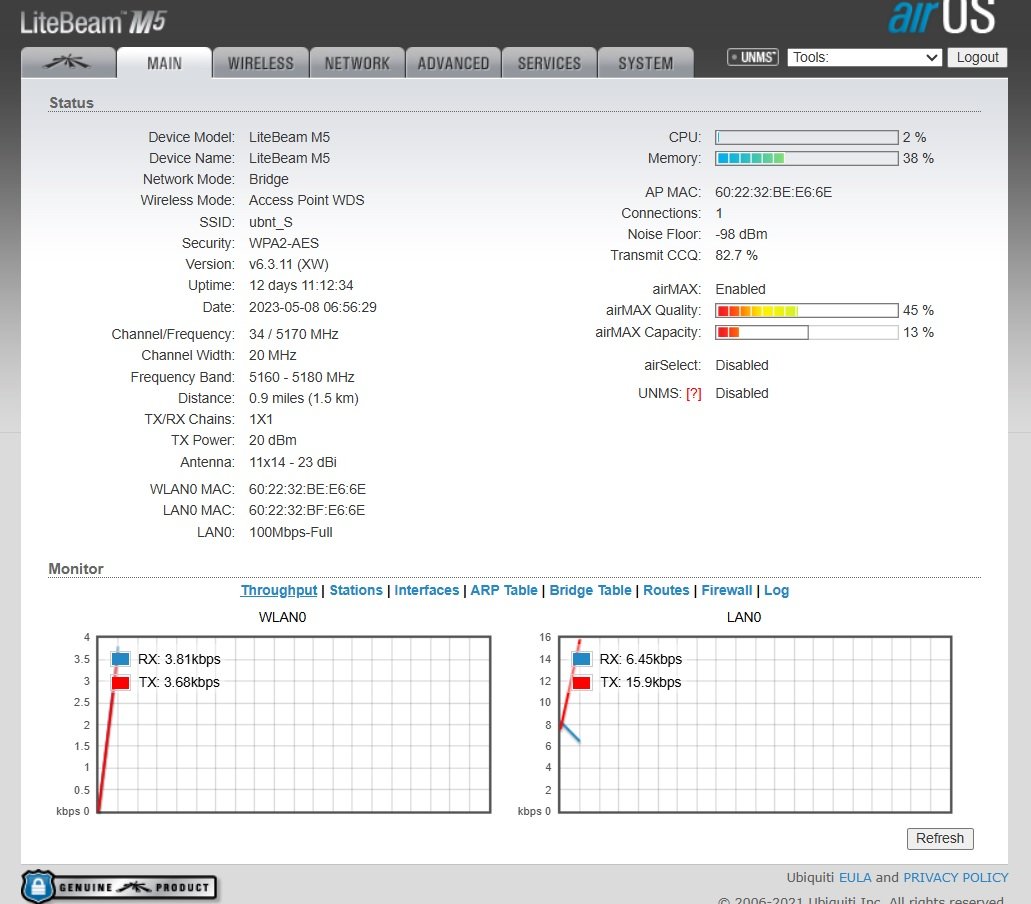Open the ADVANCED tab
The height and width of the screenshot is (904, 1031).
pos(453,63)
